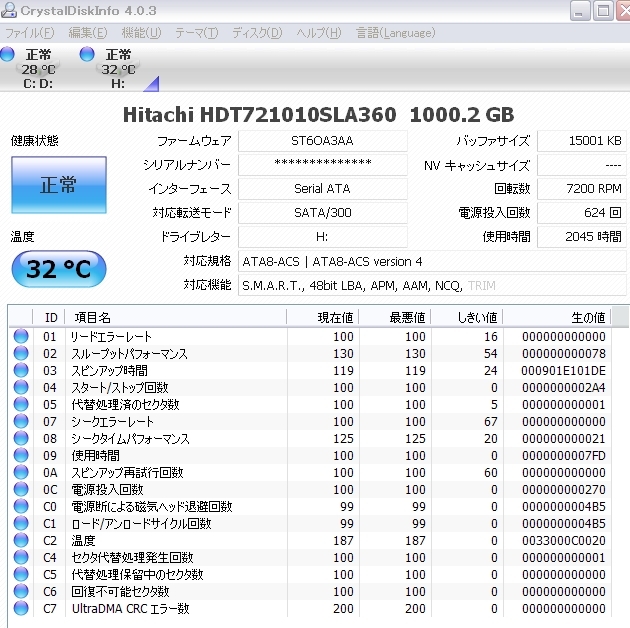Click status icon for C5 代替処理保留中のセクタ数

tap(21, 574)
